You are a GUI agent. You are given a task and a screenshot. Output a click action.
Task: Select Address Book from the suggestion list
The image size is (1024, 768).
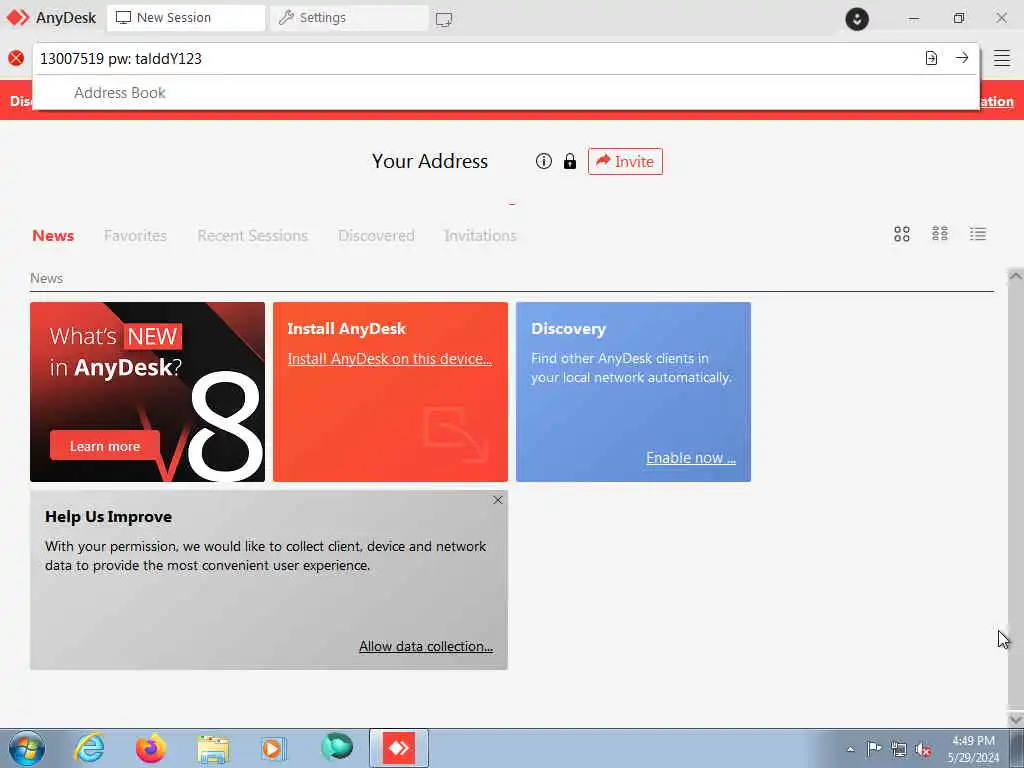pyautogui.click(x=120, y=93)
